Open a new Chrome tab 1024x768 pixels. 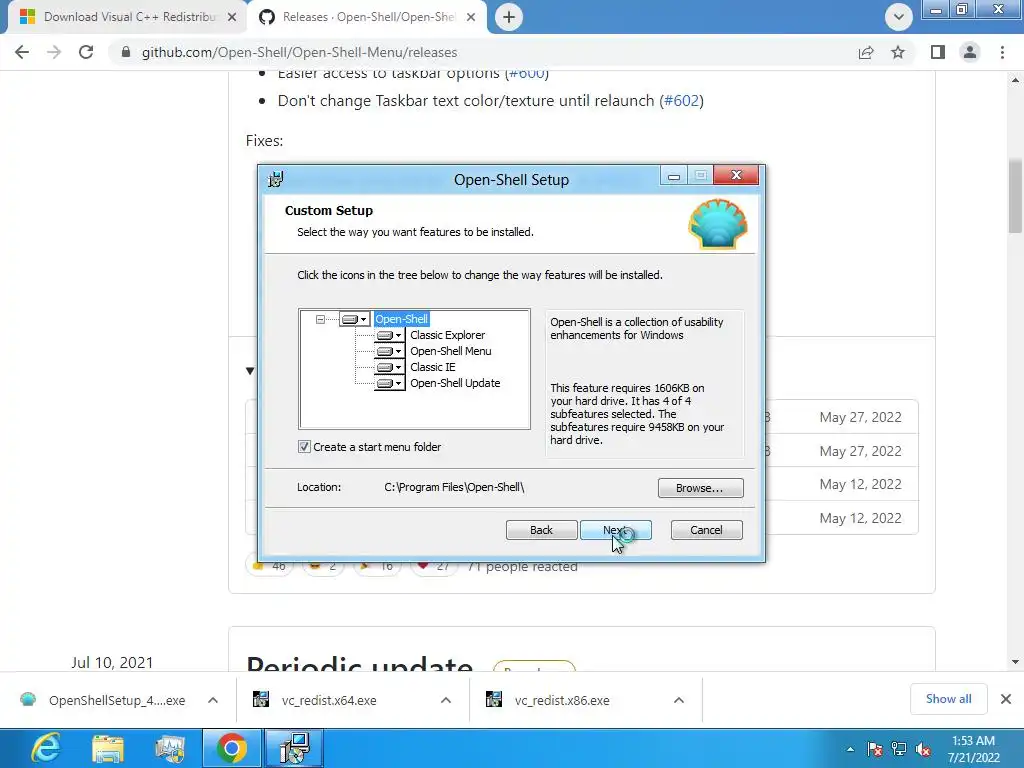click(509, 17)
